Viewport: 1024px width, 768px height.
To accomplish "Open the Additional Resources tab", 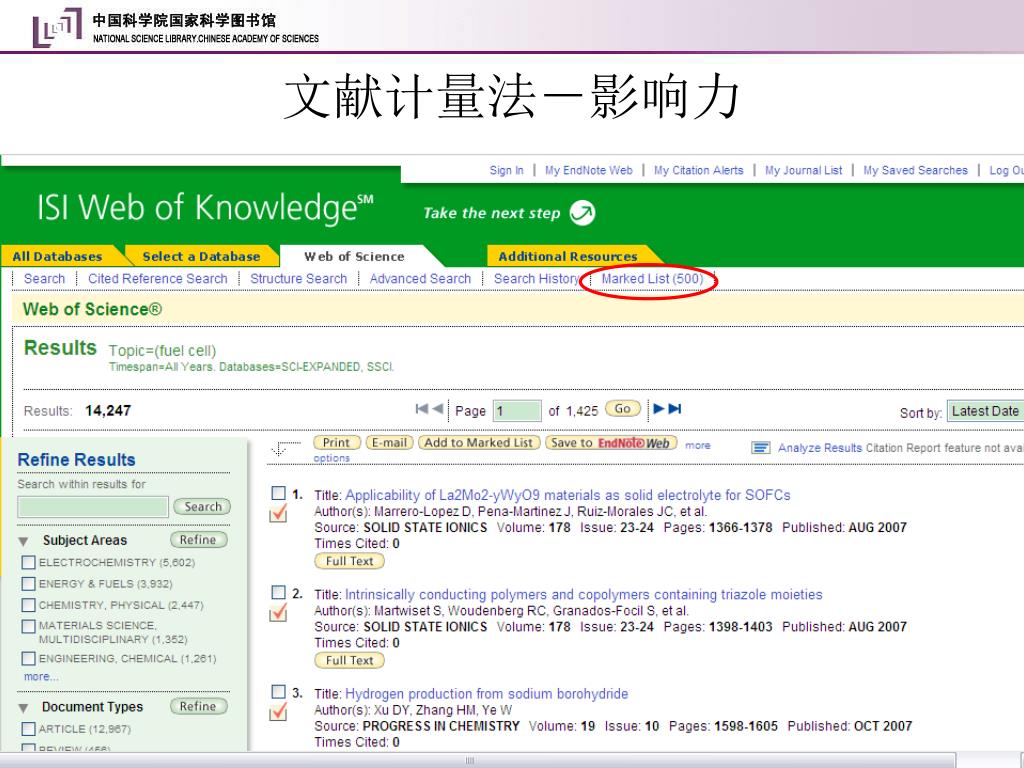I will [x=568, y=256].
